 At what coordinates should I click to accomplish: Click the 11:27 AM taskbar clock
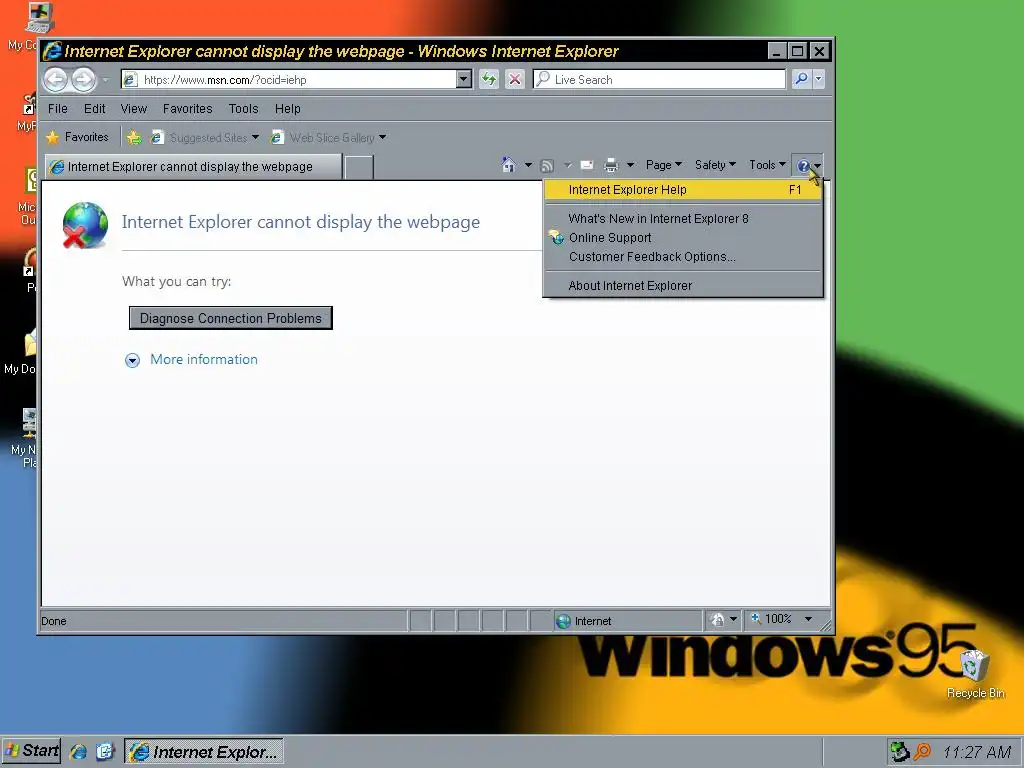[x=977, y=752]
